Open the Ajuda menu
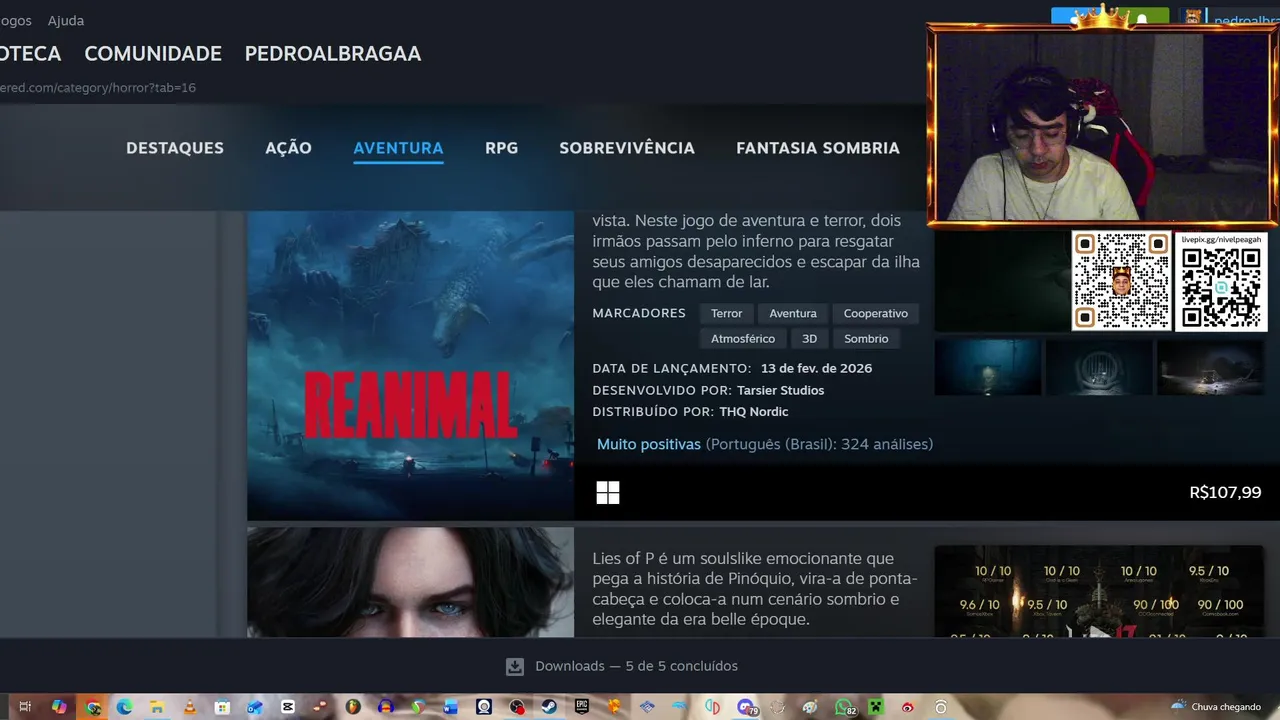Image resolution: width=1280 pixels, height=720 pixels. [x=66, y=20]
